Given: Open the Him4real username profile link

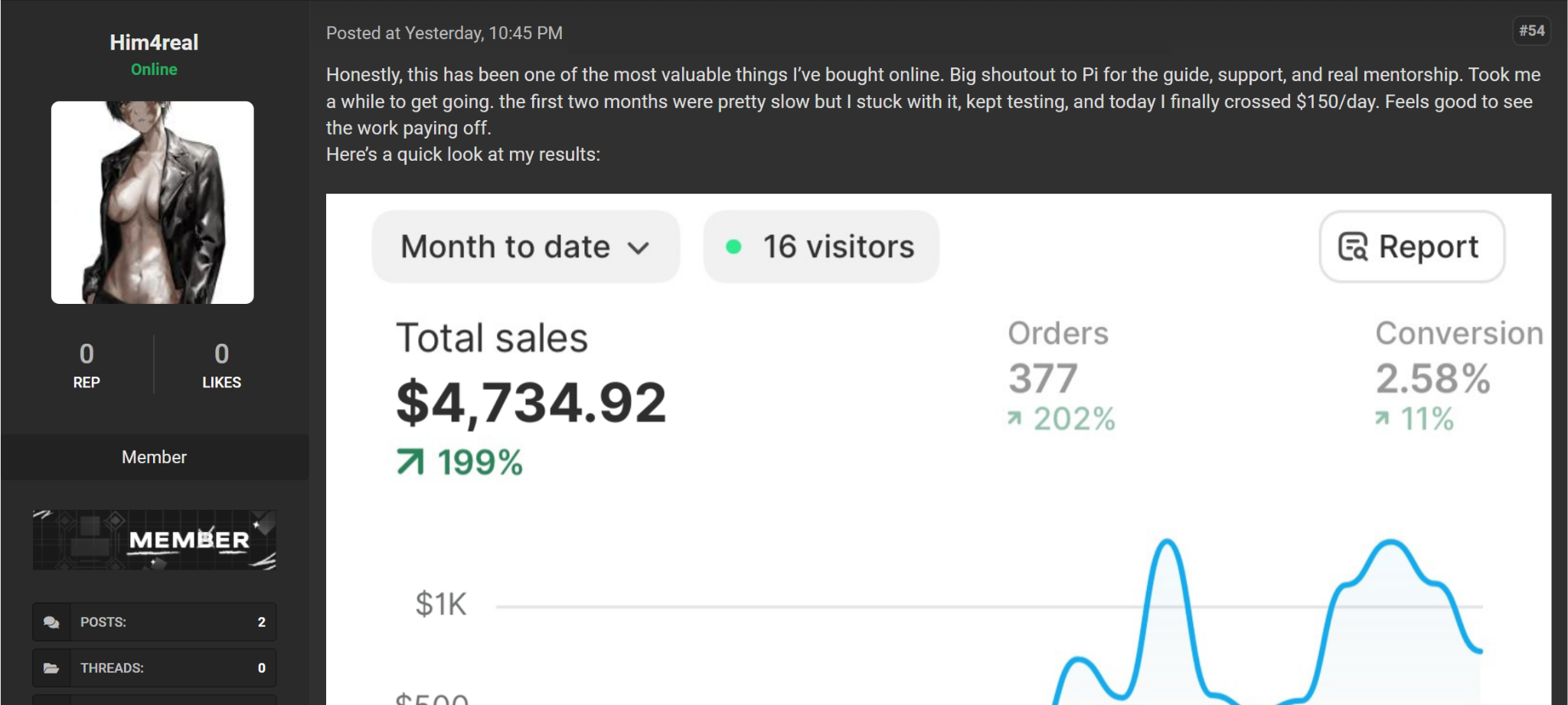Looking at the screenshot, I should [x=154, y=42].
